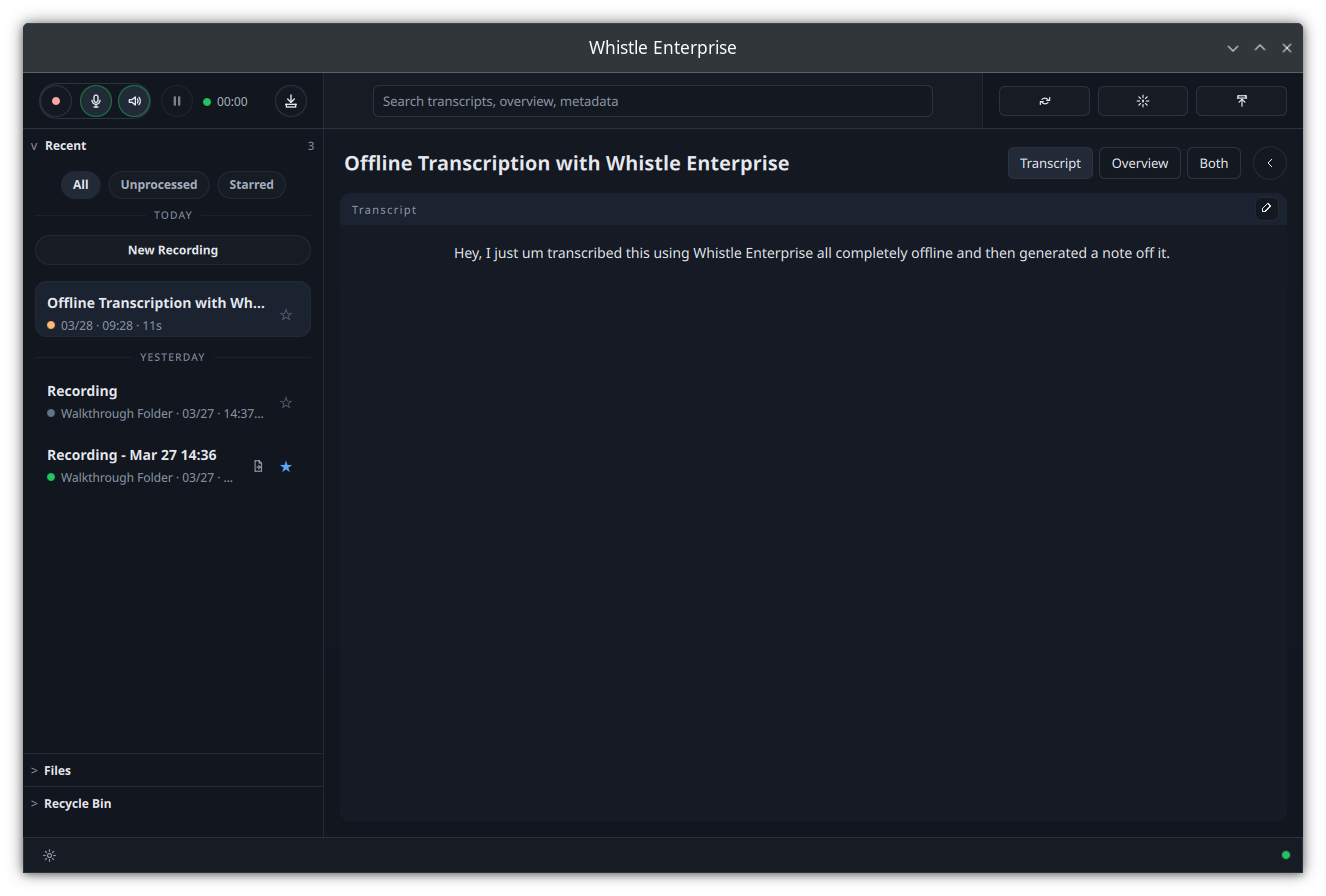
Task: Click the download recording icon
Action: tap(290, 101)
